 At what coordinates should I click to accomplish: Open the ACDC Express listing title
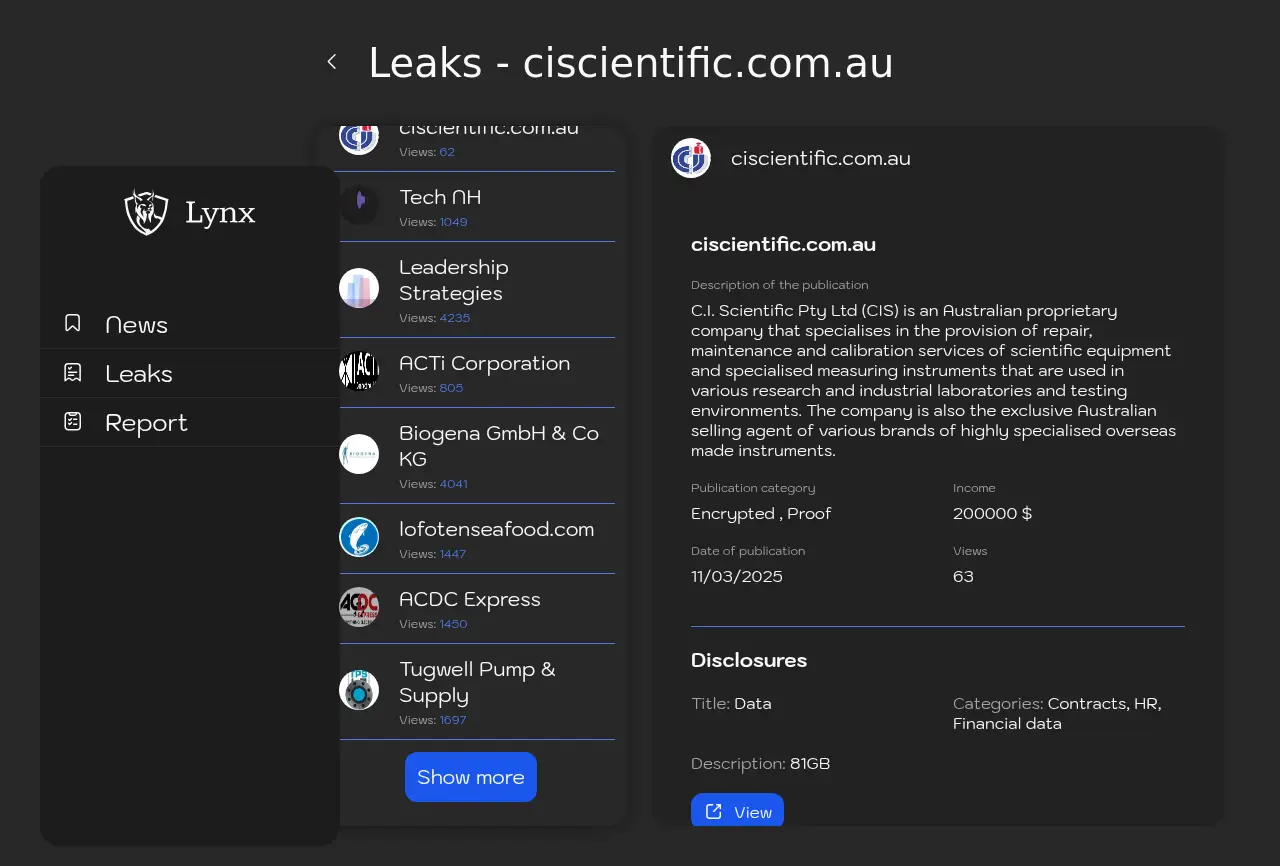click(469, 599)
